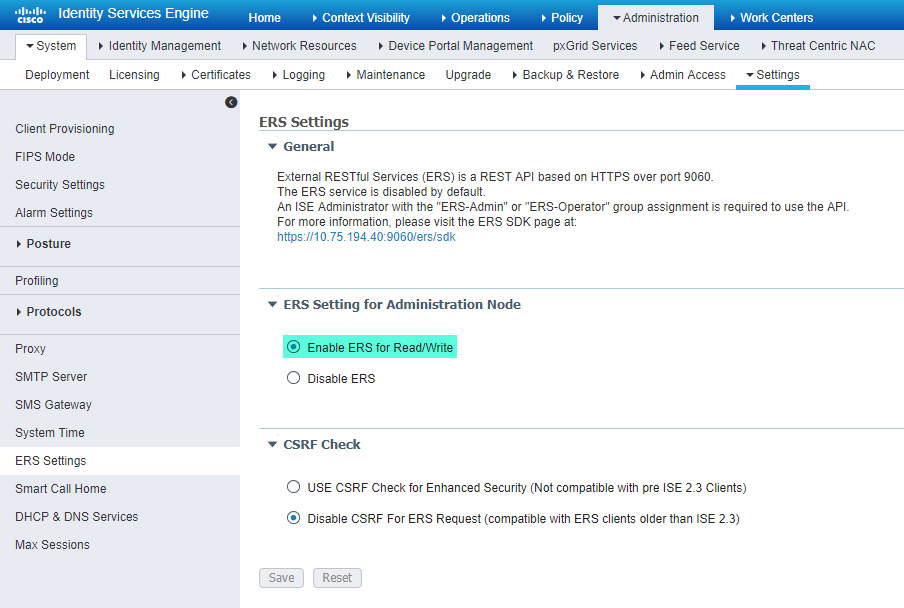Screen dimensions: 904x608
Task: Go to the Upgrade tab
Action: [468, 75]
